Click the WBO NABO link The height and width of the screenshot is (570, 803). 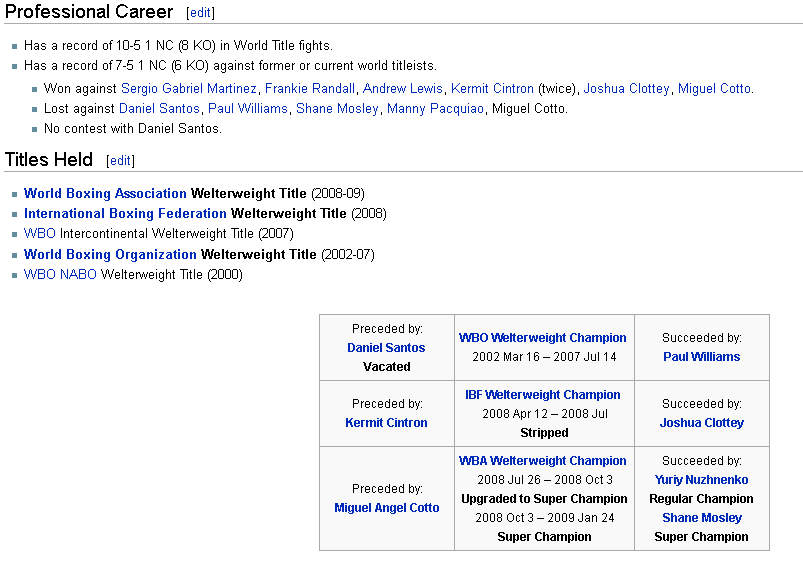(60, 275)
